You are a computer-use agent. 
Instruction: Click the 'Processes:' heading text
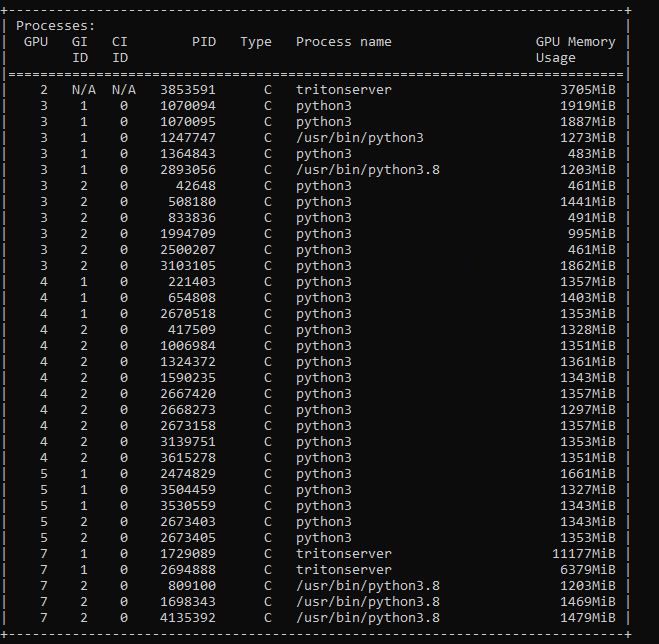click(x=56, y=26)
